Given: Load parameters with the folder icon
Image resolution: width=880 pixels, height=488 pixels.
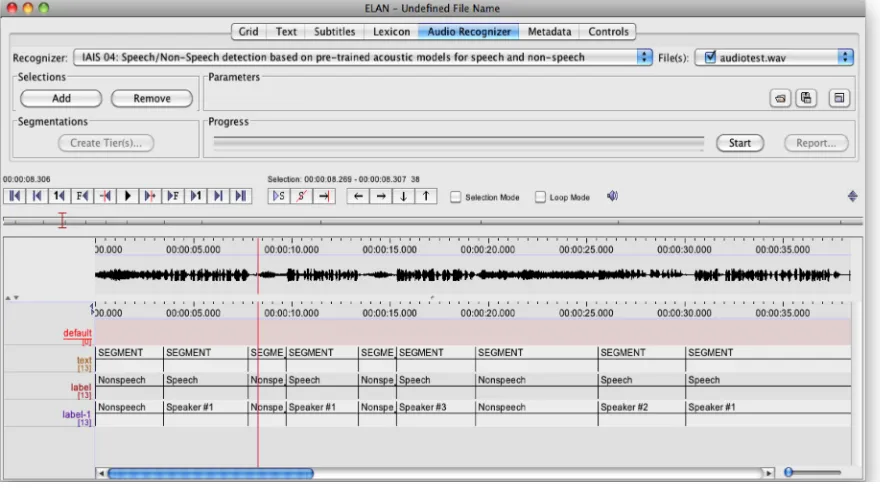Looking at the screenshot, I should click(x=780, y=98).
